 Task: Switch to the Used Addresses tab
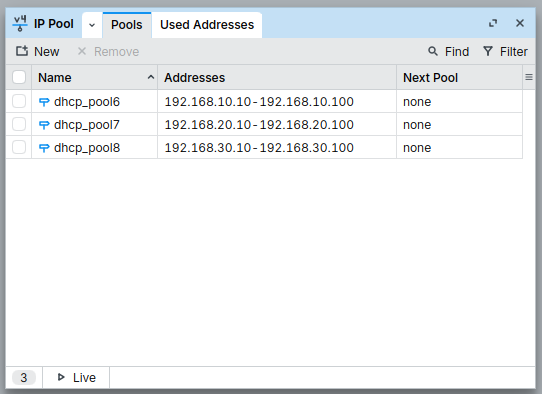click(207, 25)
